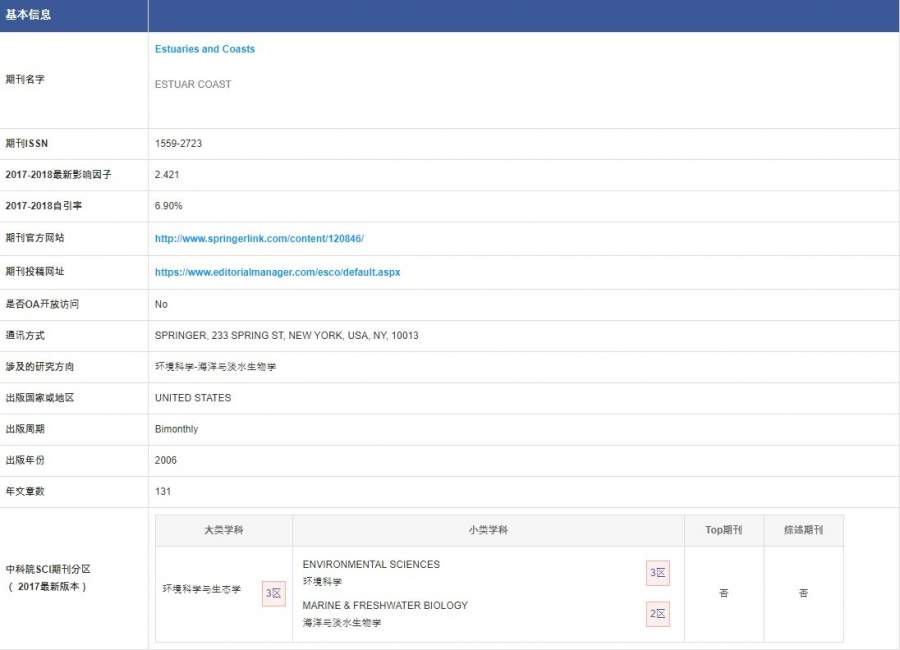Click the ENVIRONMENTAL SCIENCES subcategory text
The image size is (900, 650).
pos(371,564)
